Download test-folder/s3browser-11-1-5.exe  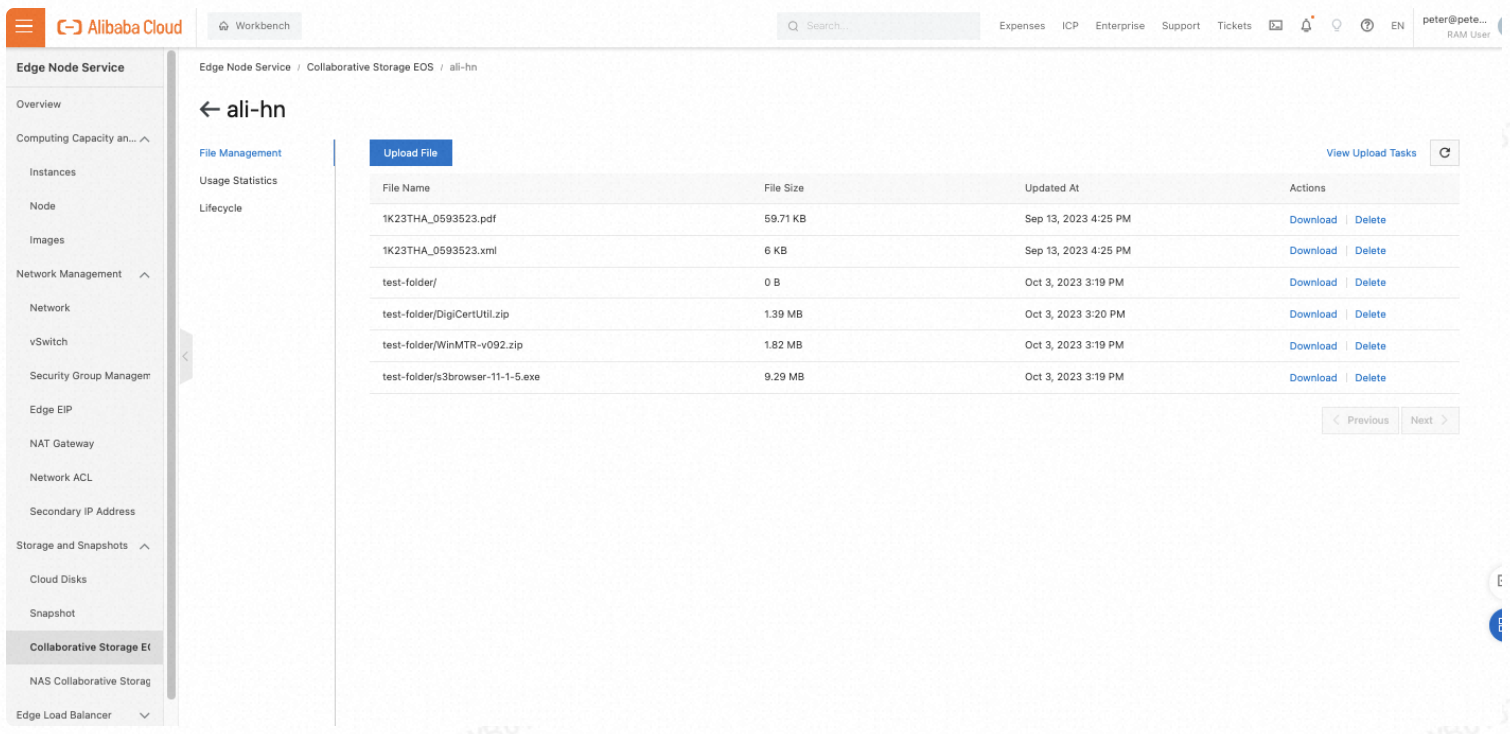pyautogui.click(x=1313, y=378)
